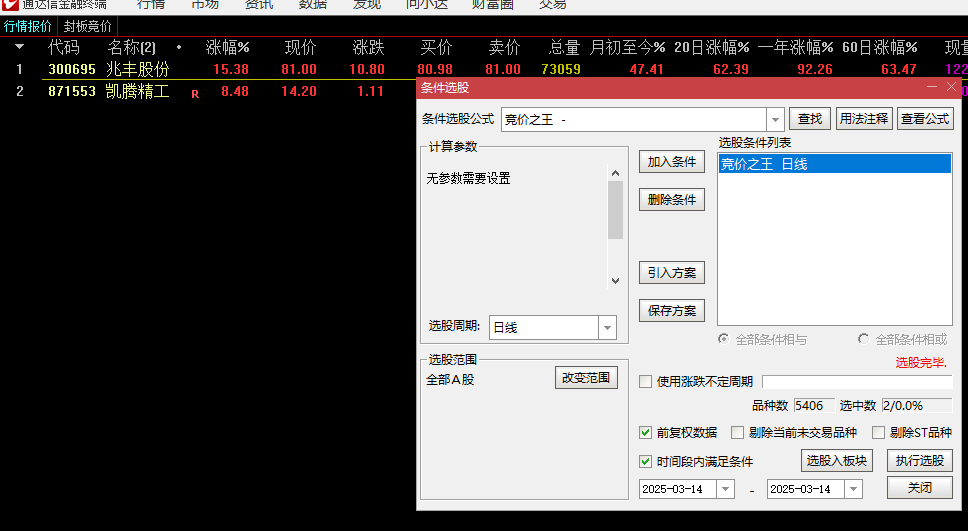This screenshot has width=968, height=531.
Task: Open 用法注释 for the formula
Action: tap(864, 119)
